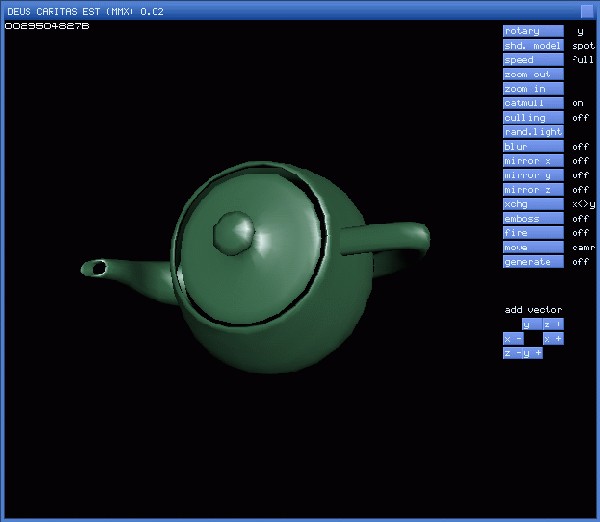Click the add vector x + button
The width and height of the screenshot is (600, 522).
click(553, 339)
